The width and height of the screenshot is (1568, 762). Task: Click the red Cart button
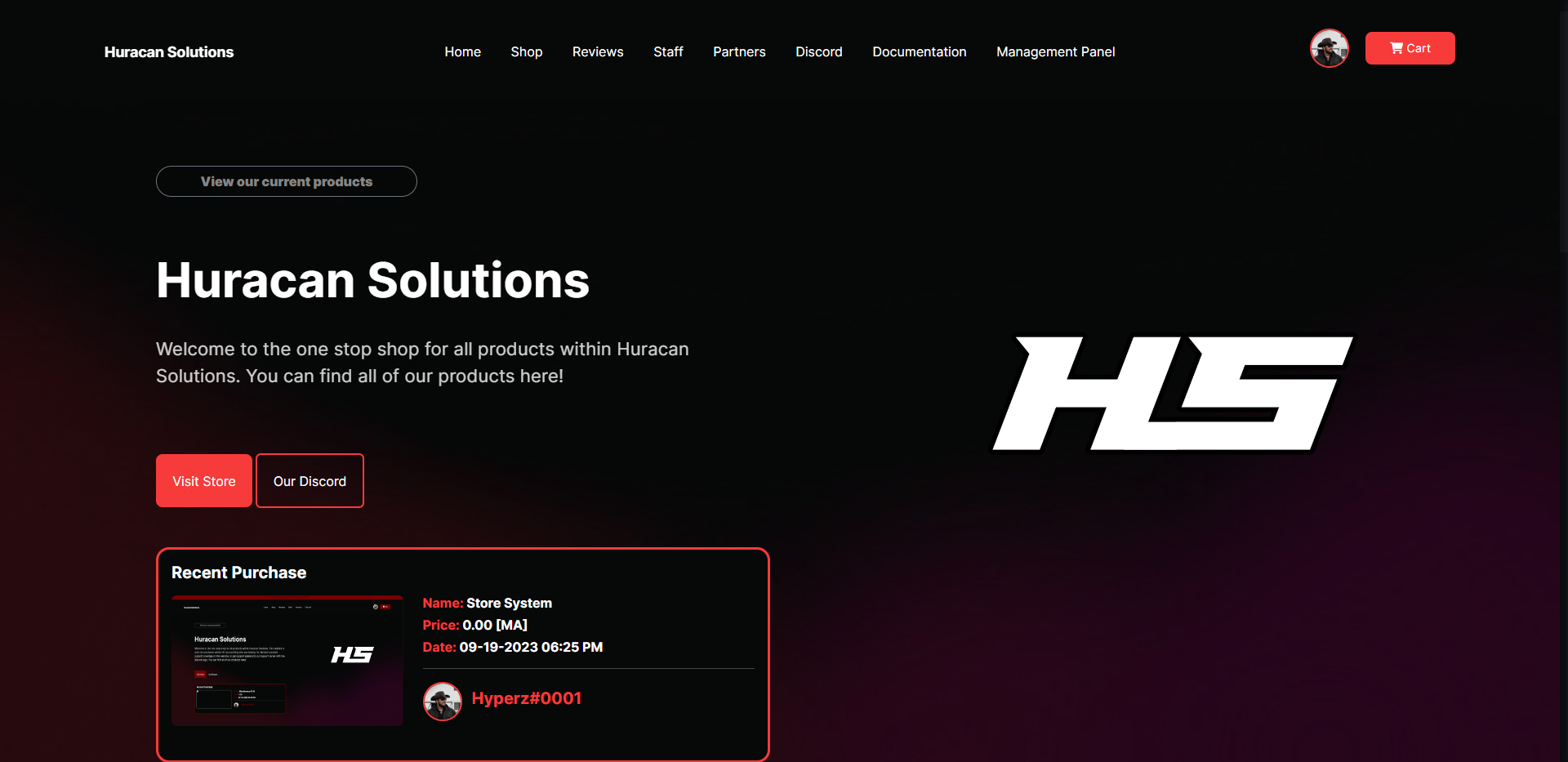click(1410, 48)
